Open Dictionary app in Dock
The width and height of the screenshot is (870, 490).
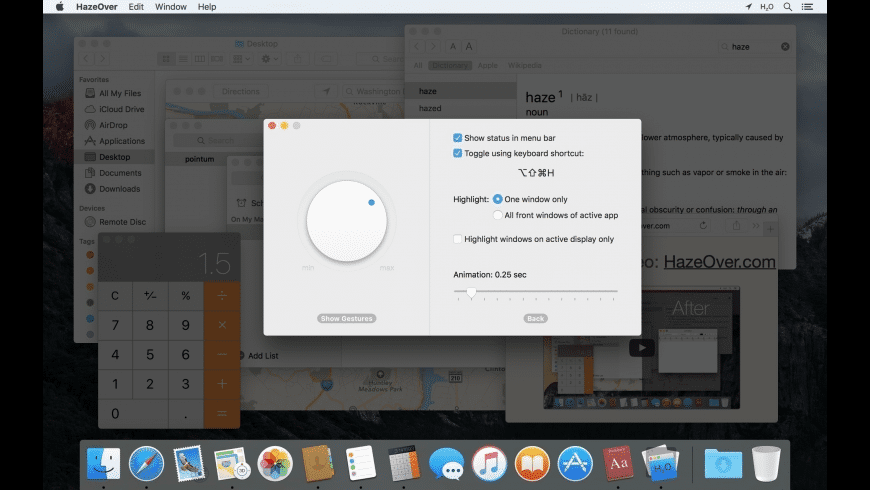click(618, 463)
